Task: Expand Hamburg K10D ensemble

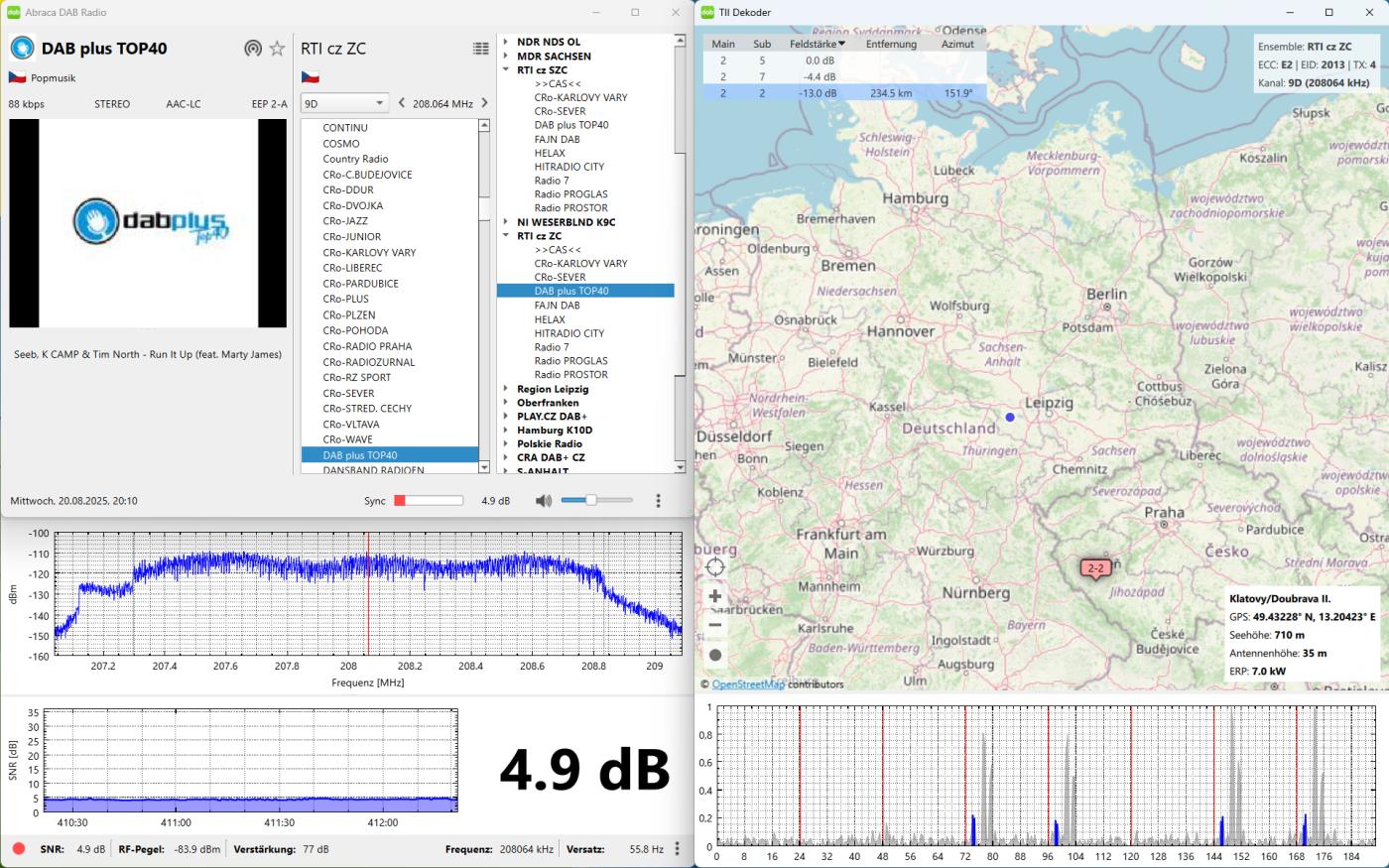Action: [x=505, y=431]
